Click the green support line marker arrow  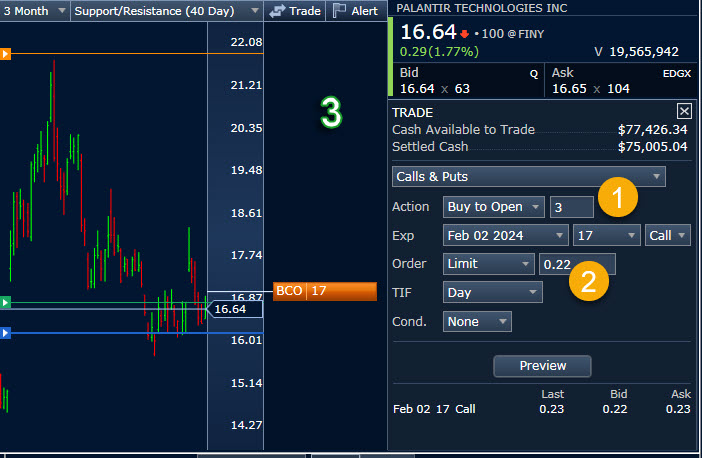point(5,302)
